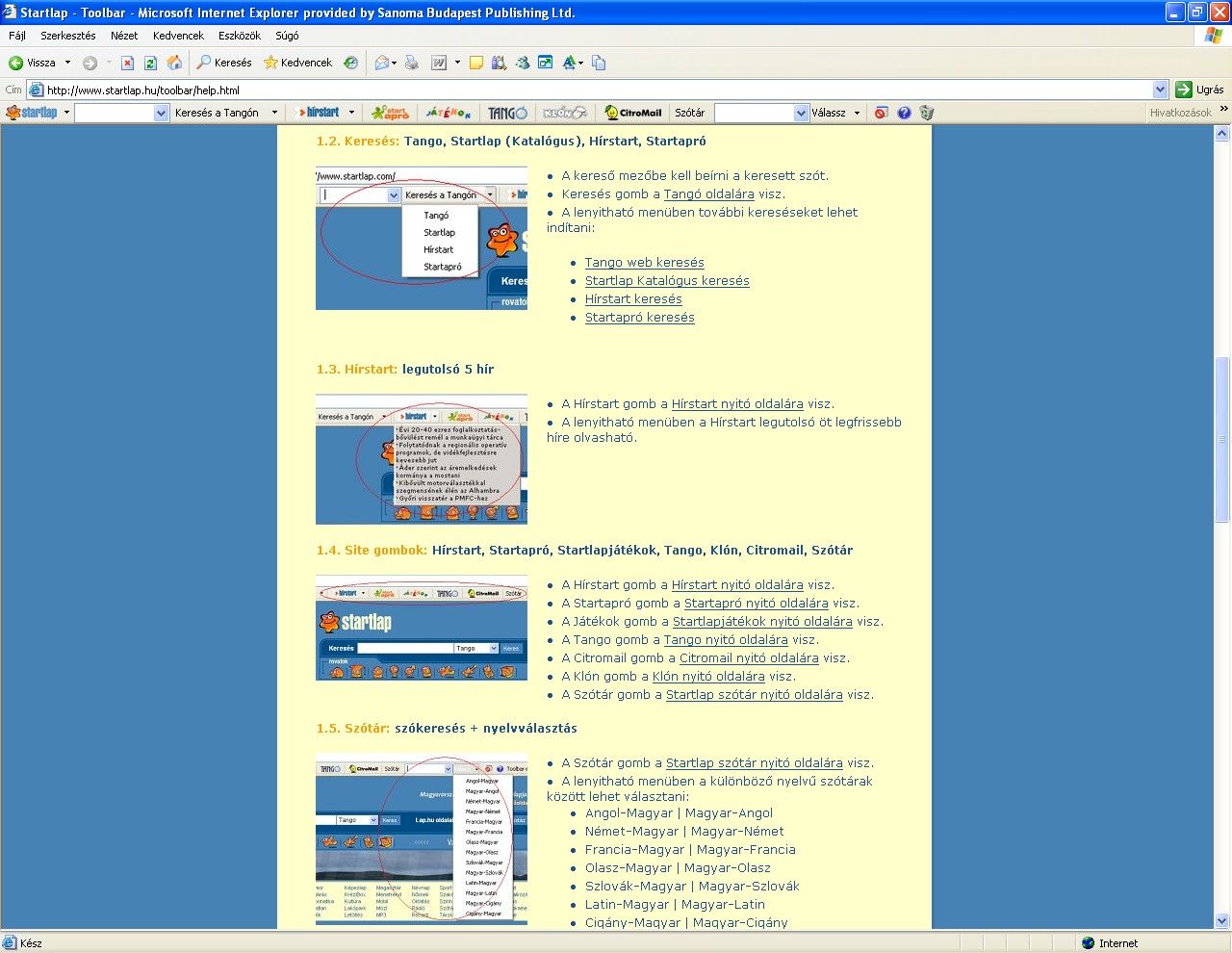Click the CitroMail toolbar button
This screenshot has width=1232, height=953.
point(633,113)
